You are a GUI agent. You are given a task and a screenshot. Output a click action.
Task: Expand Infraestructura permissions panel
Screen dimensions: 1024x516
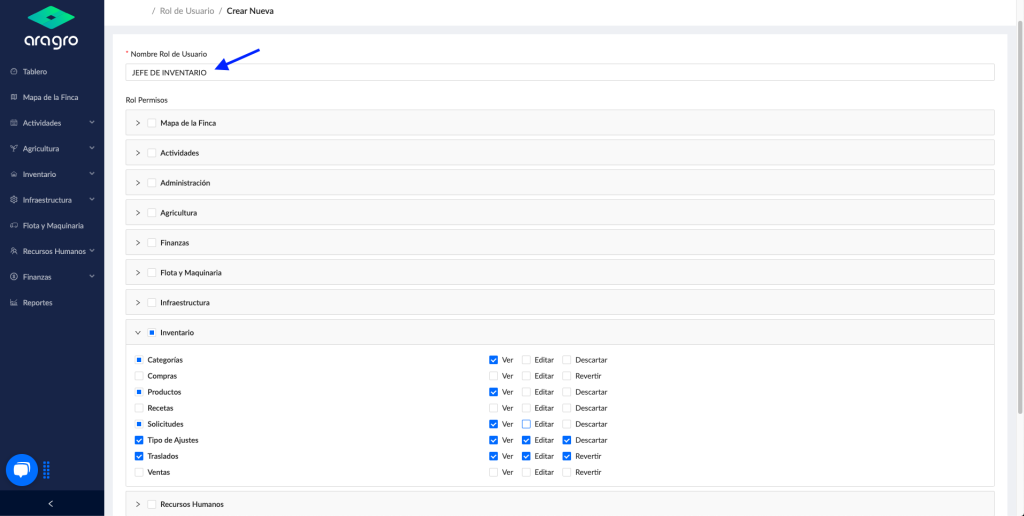(138, 302)
